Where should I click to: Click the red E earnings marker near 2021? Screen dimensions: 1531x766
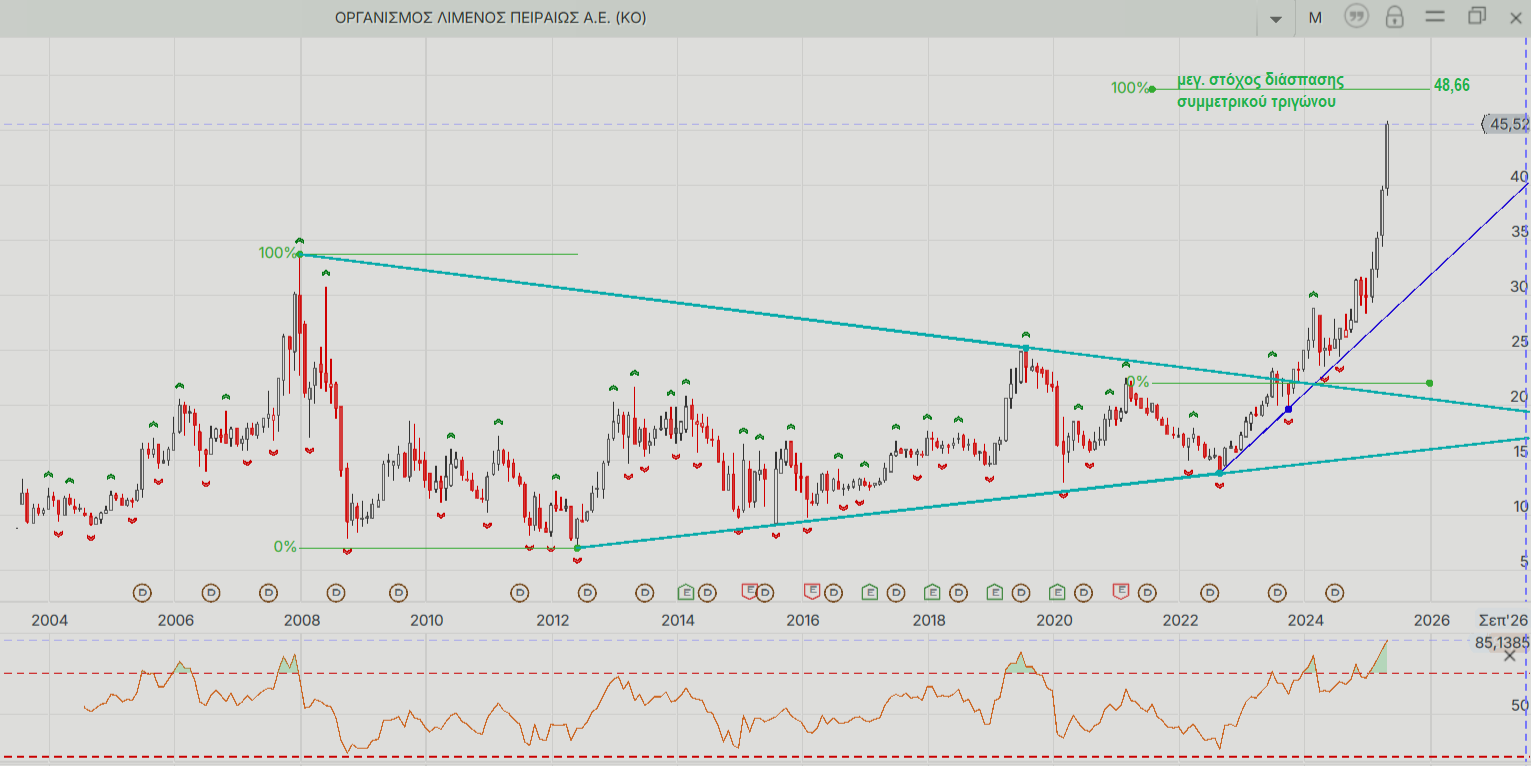(1121, 593)
